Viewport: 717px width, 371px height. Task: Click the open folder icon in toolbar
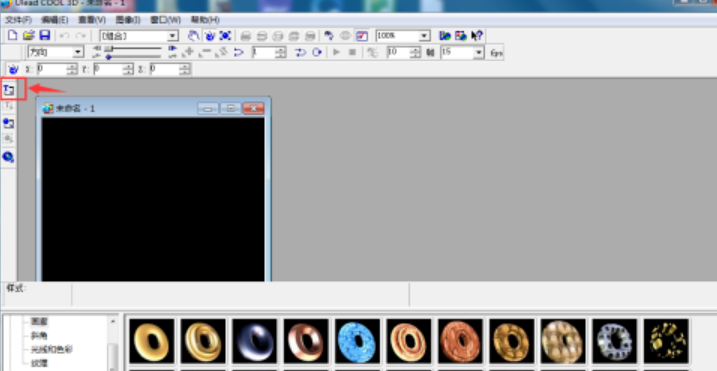tap(29, 36)
